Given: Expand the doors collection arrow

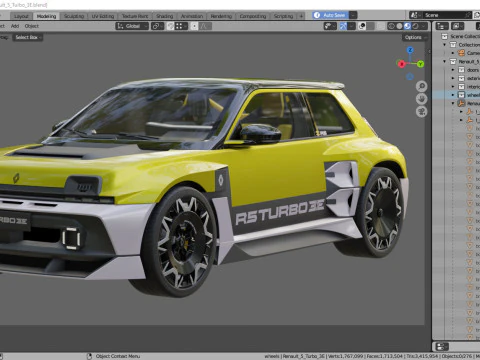Looking at the screenshot, I should [x=453, y=70].
